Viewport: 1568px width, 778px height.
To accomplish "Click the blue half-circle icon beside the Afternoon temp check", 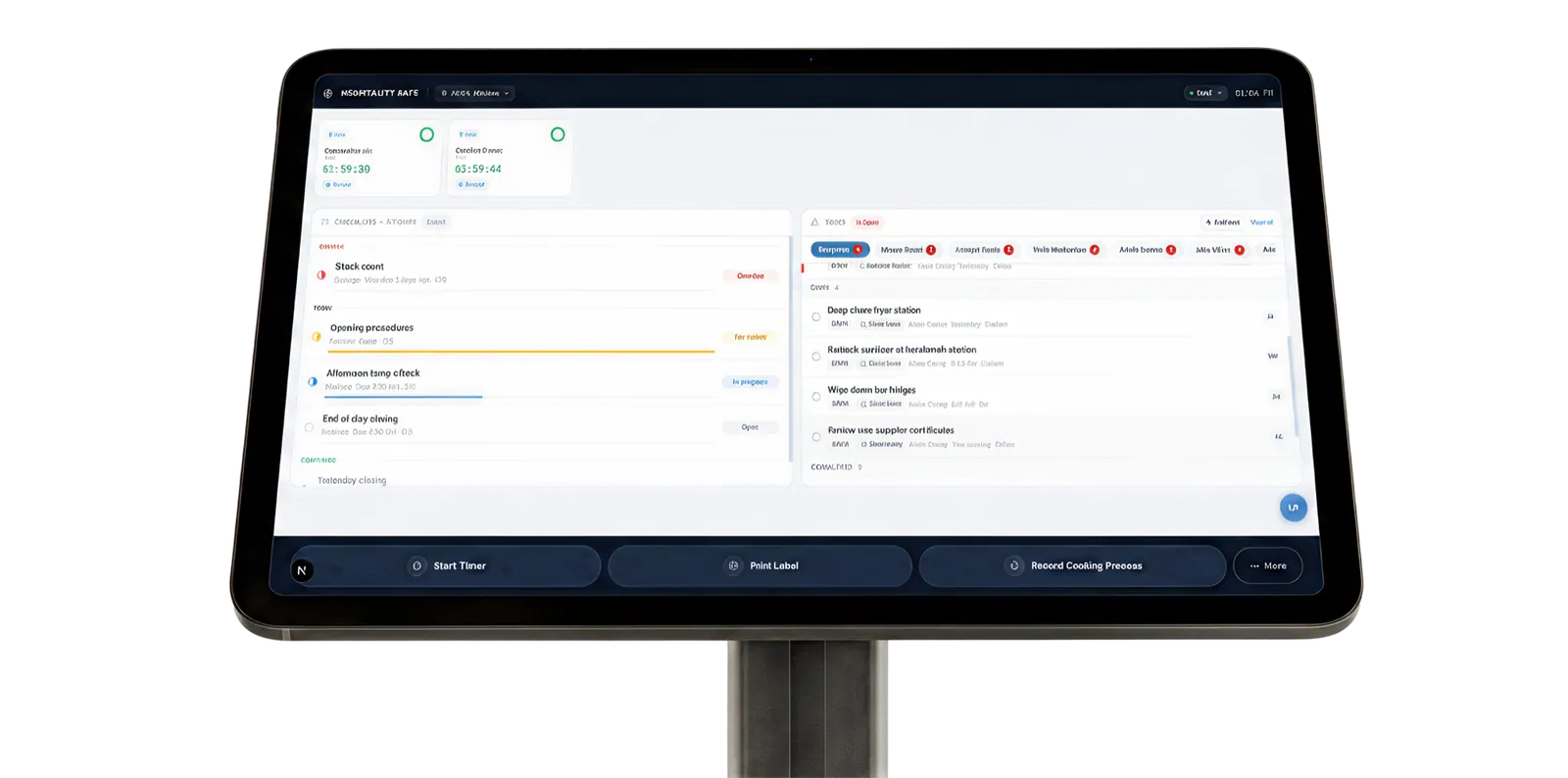I will click(313, 381).
